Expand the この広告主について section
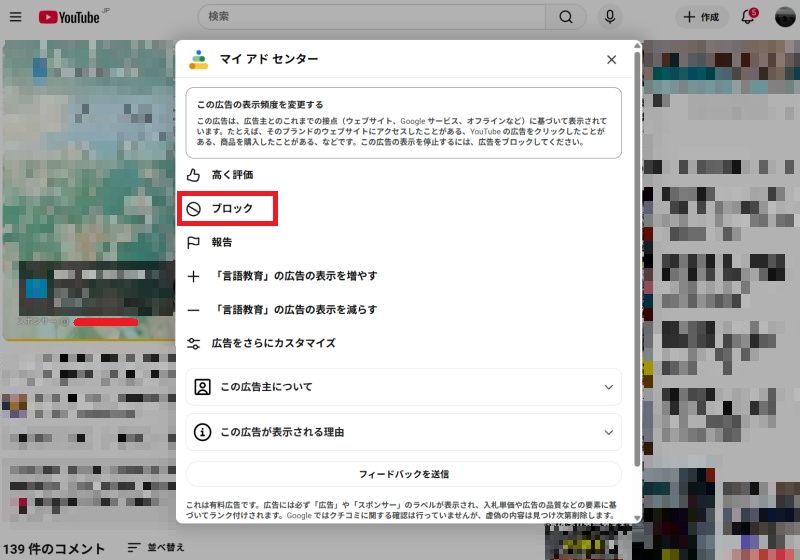 click(403, 387)
